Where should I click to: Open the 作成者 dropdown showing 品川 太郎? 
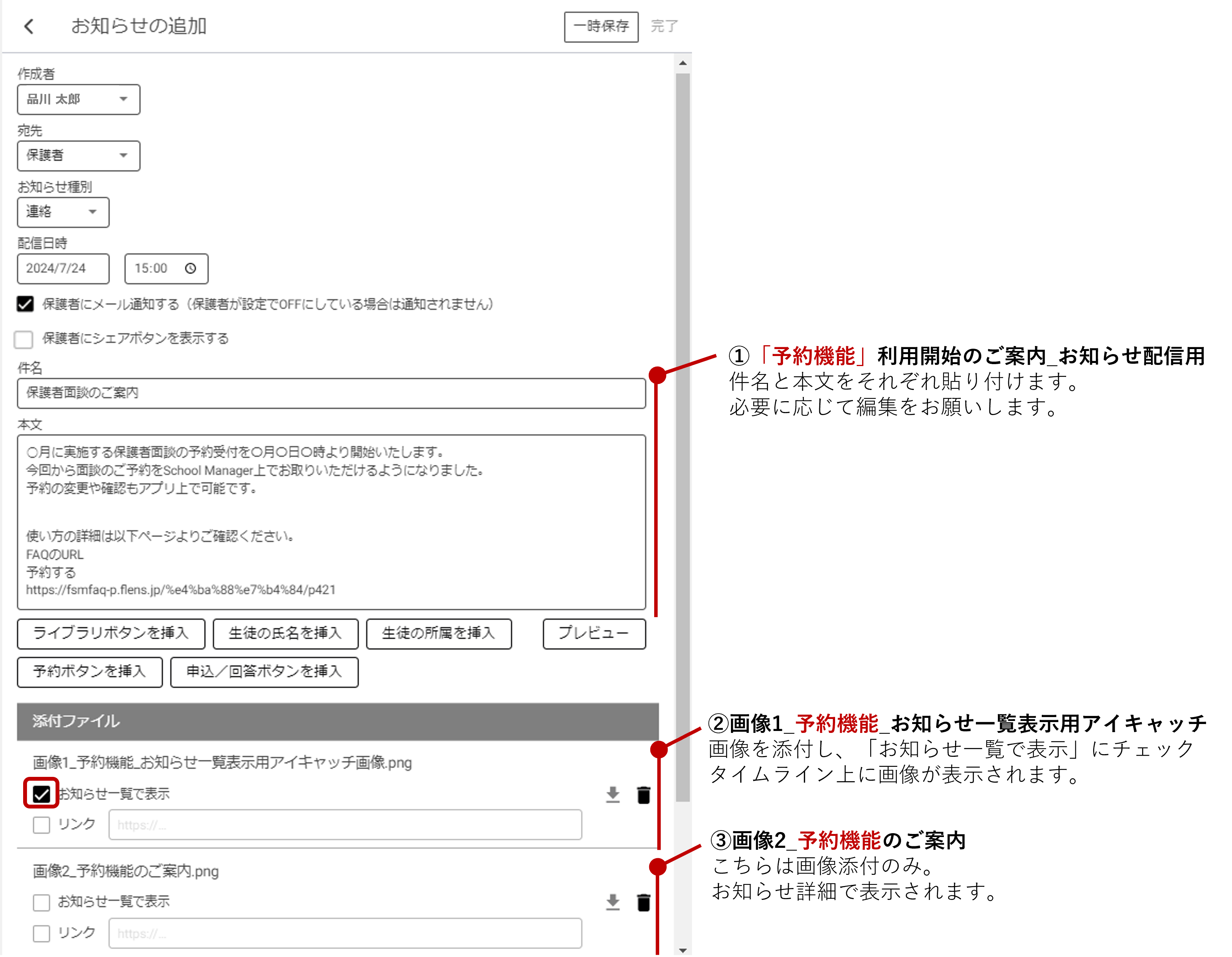78,99
